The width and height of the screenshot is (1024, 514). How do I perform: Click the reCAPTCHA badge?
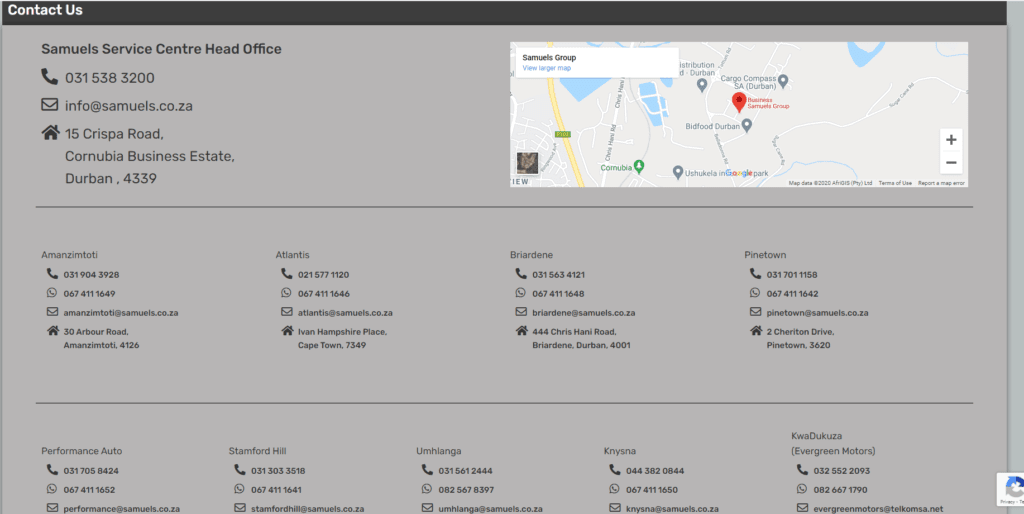tap(1010, 489)
